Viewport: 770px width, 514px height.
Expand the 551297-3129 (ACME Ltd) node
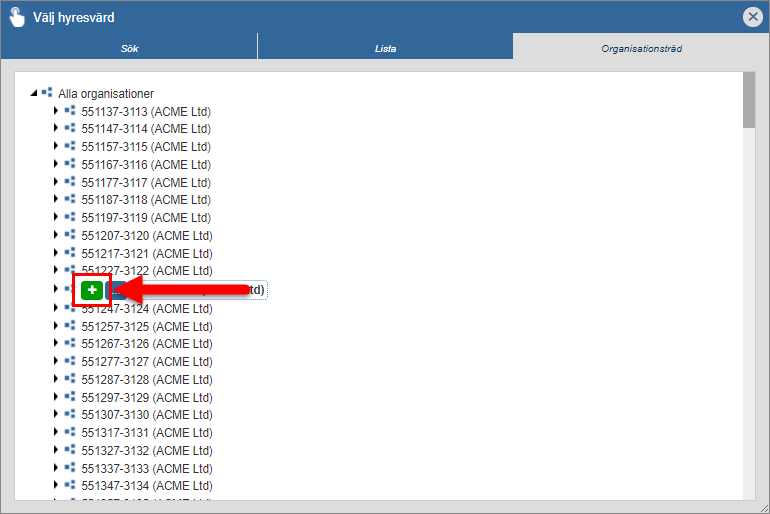(x=57, y=397)
